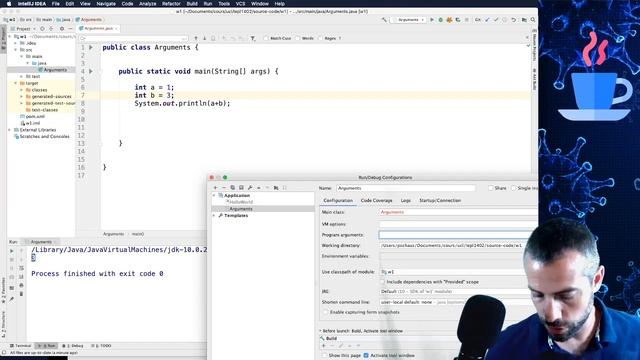Open Terminal tool window button
640x360 pixels.
pos(21,346)
